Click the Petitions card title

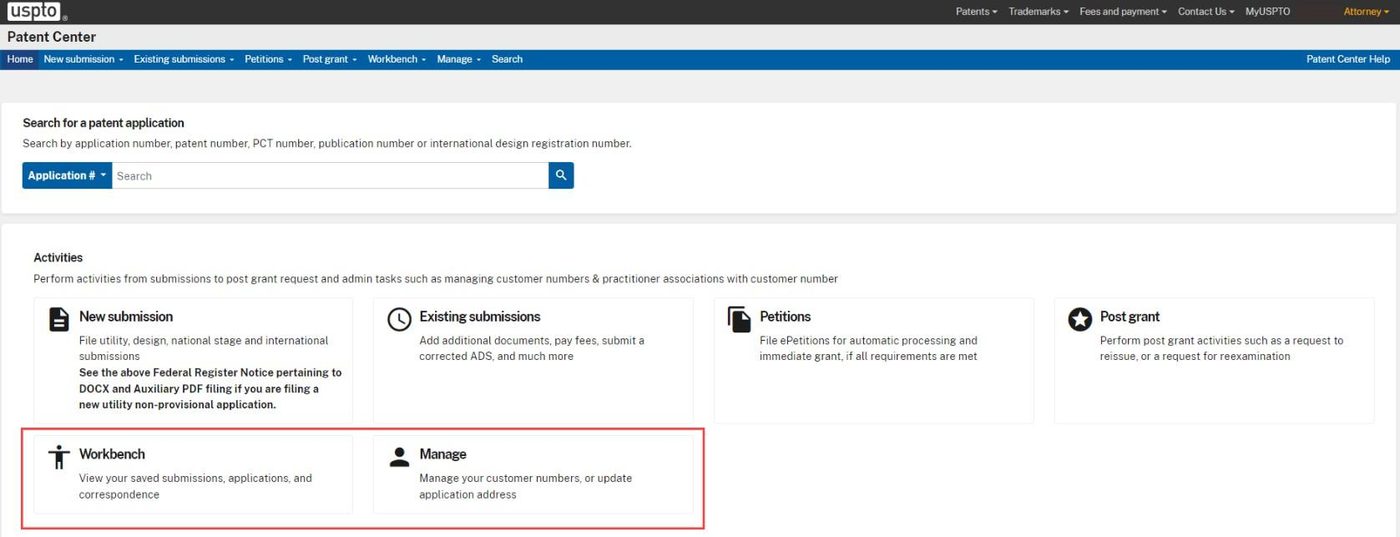785,316
